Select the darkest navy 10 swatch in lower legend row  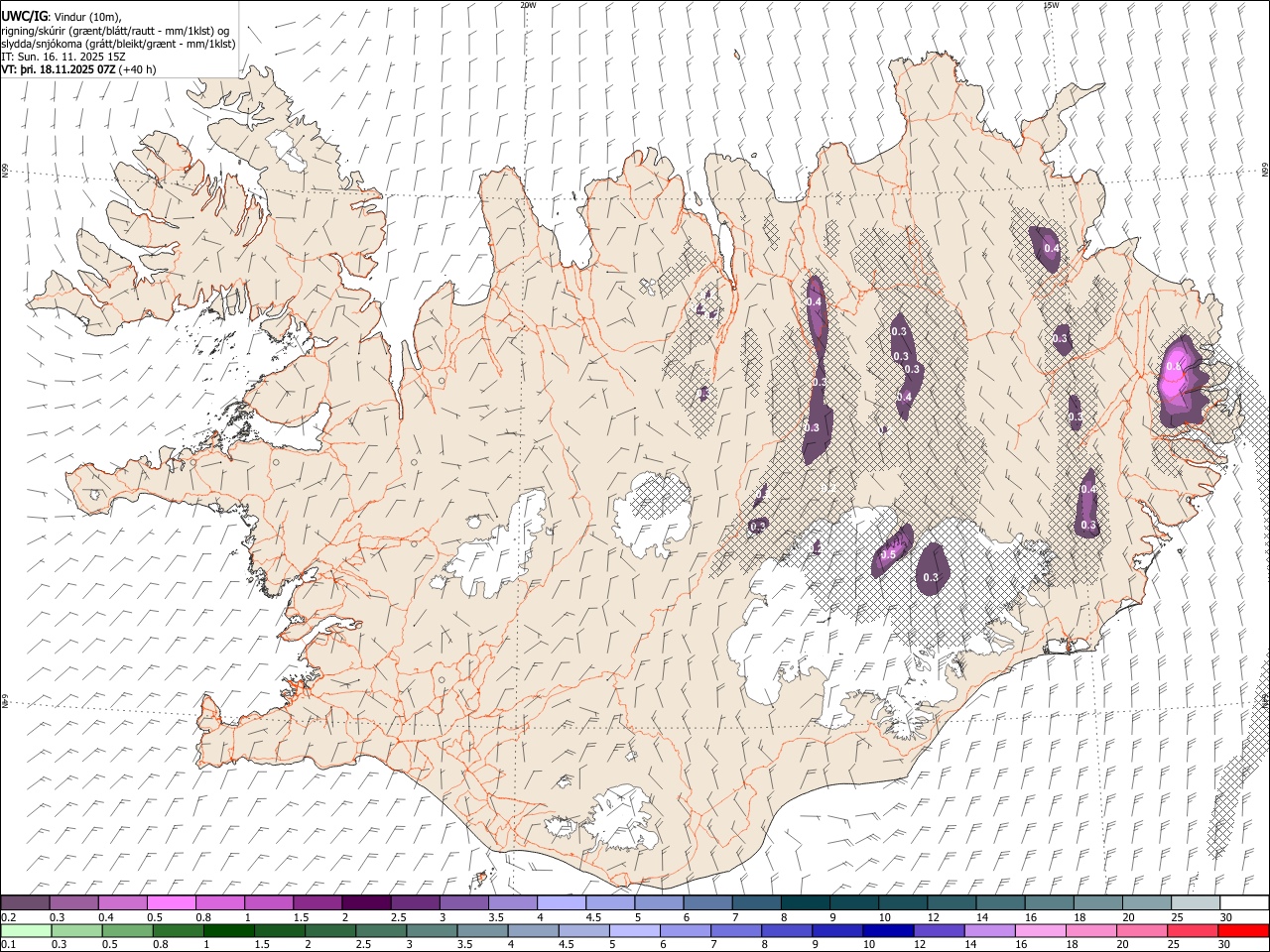tap(887, 931)
